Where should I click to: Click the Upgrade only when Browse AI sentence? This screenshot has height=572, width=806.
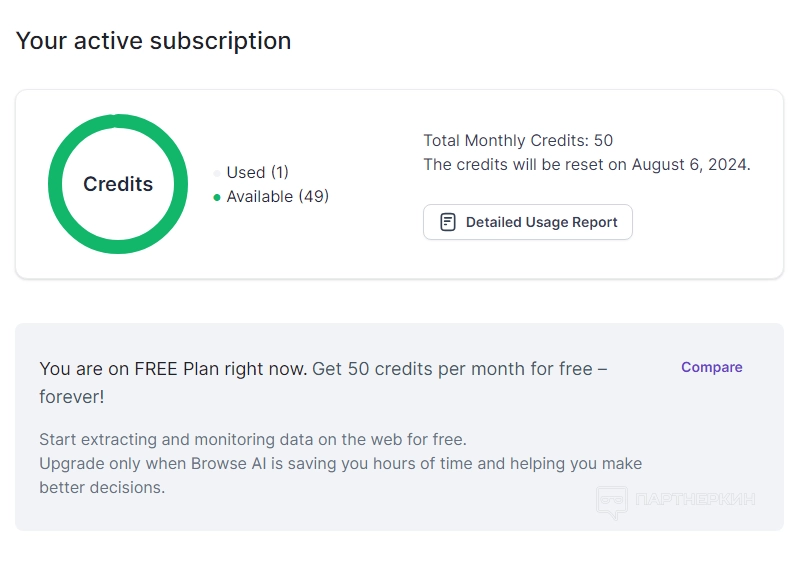(340, 464)
